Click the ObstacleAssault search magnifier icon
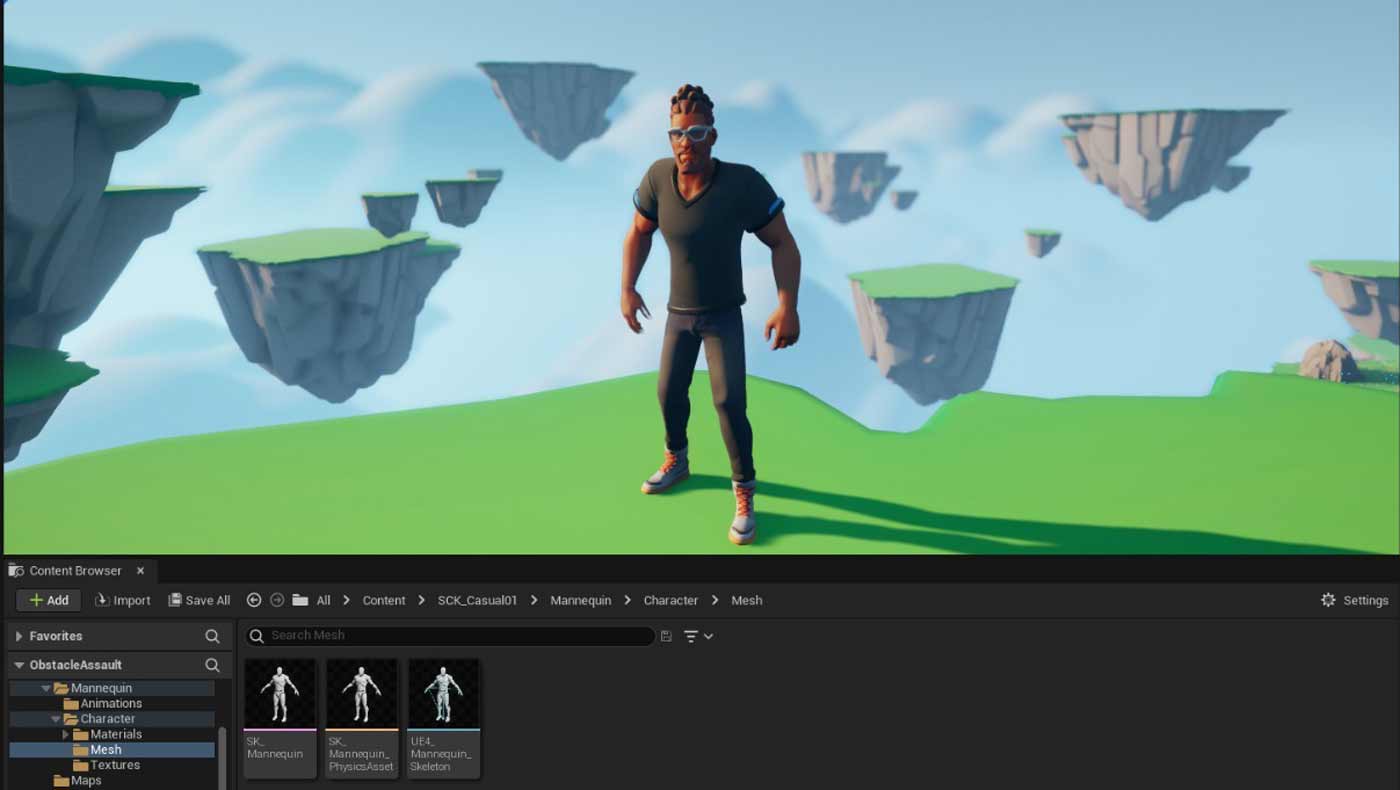Screen dimensions: 1400x790 click(212, 665)
